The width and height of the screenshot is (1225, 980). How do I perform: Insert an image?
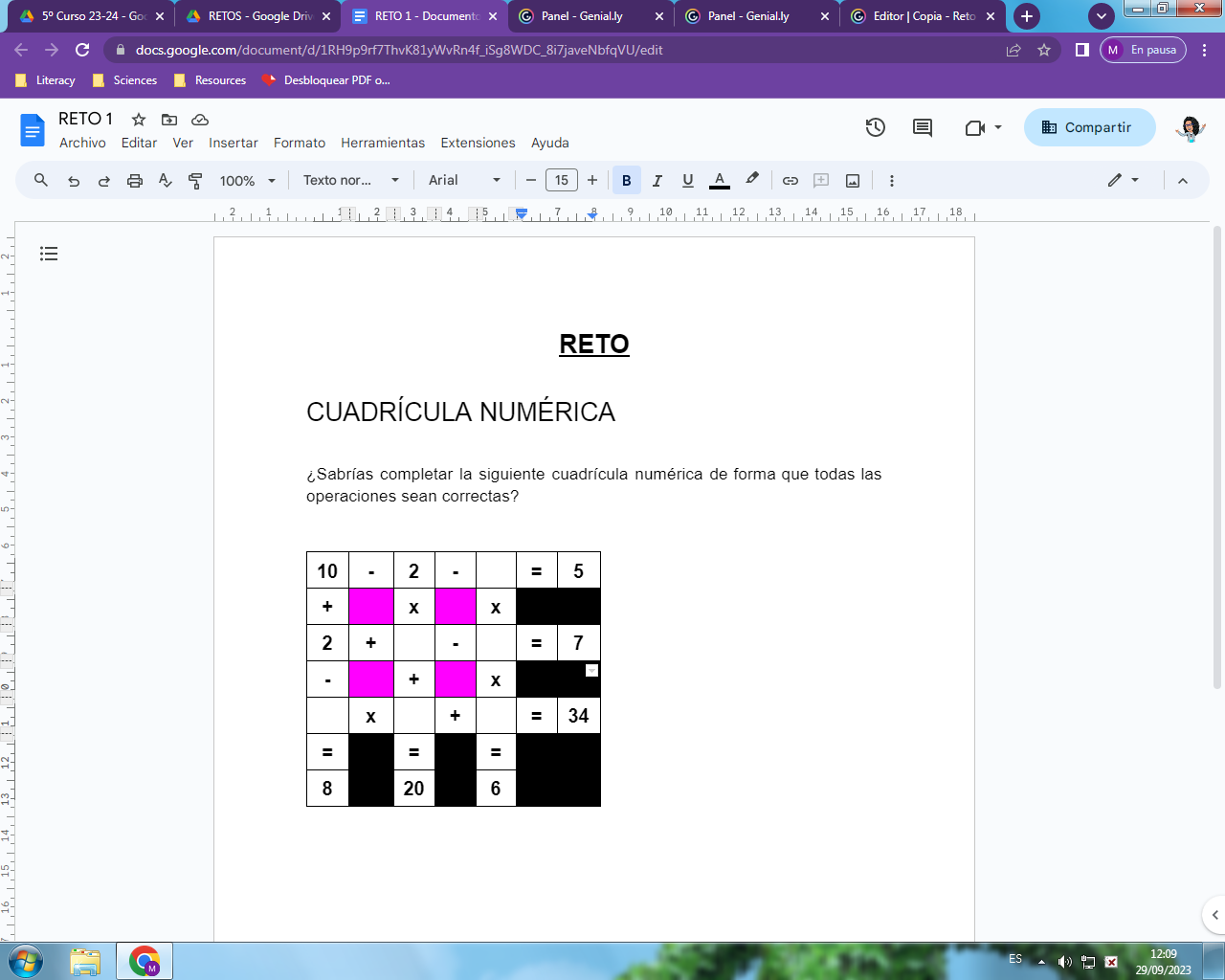852,180
